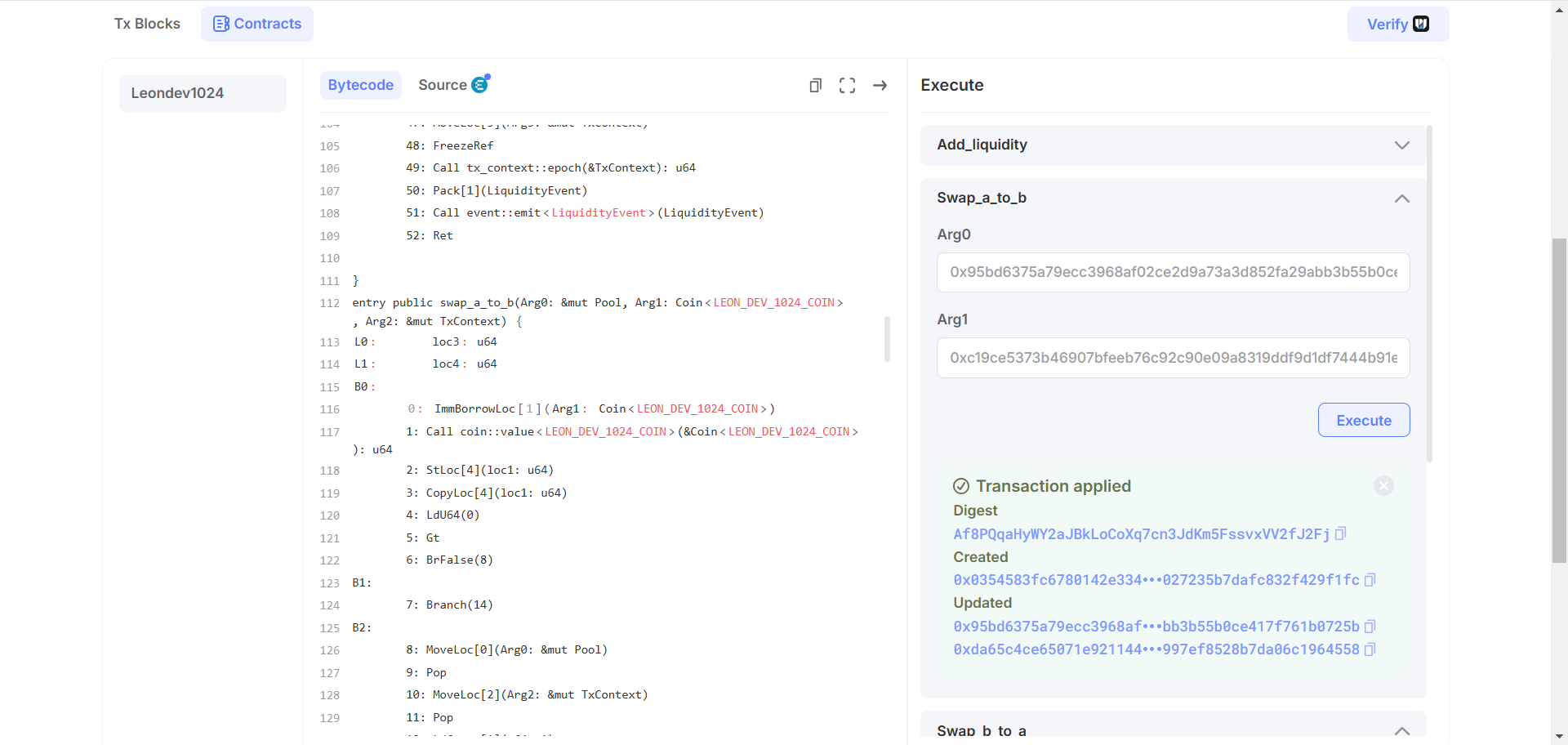
Task: Click the 'Updated' label
Action: [x=982, y=603]
